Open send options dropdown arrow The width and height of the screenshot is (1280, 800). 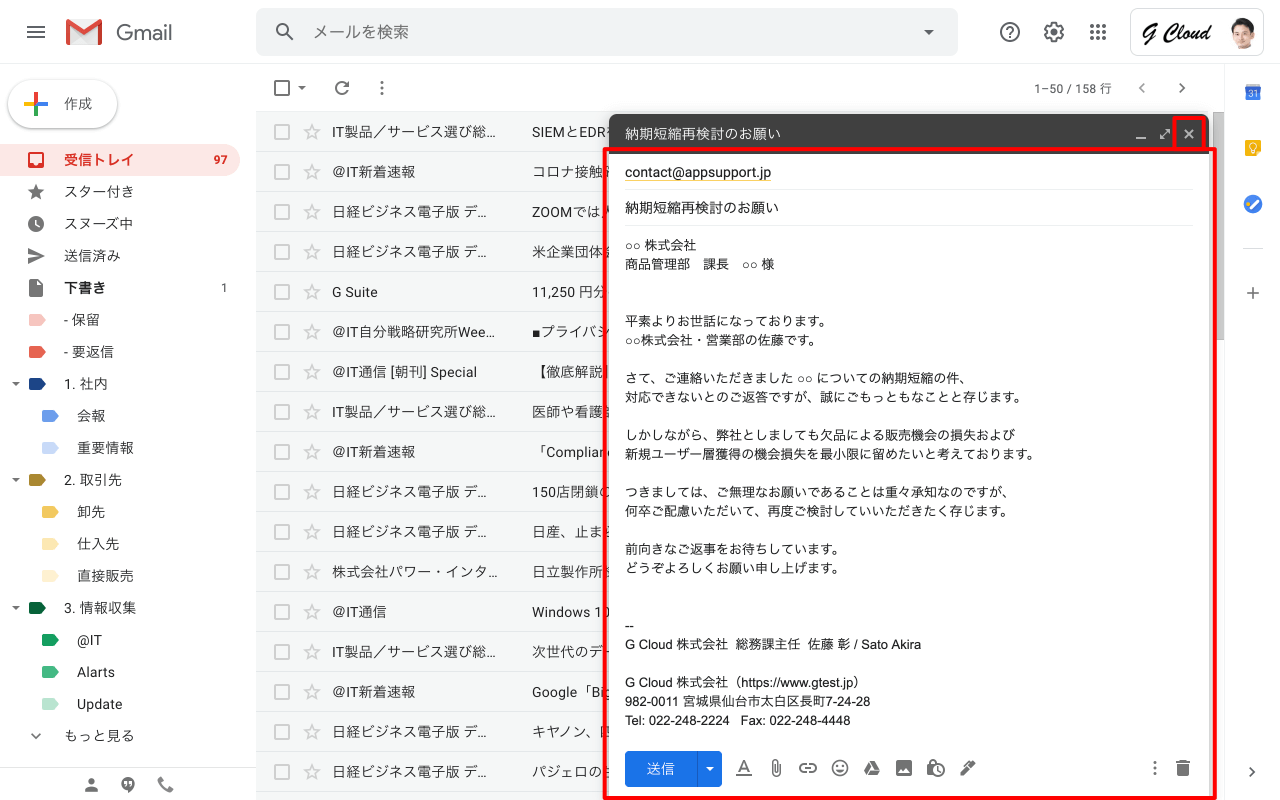pyautogui.click(x=710, y=768)
